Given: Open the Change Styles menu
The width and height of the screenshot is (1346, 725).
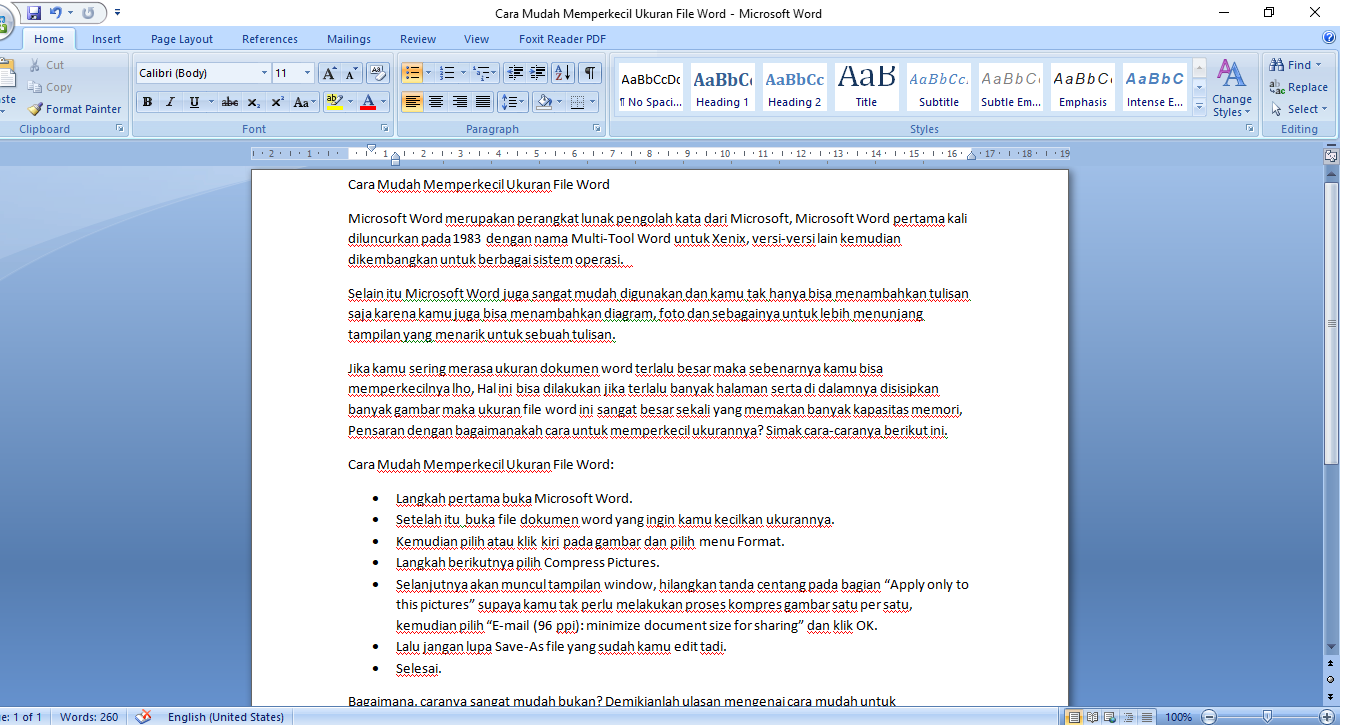Looking at the screenshot, I should [1232, 88].
